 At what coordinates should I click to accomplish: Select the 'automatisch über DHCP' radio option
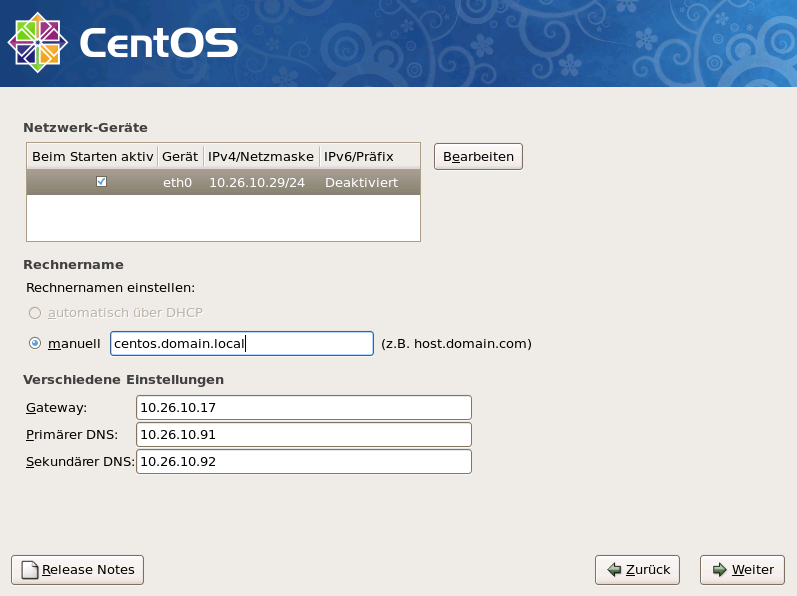tap(36, 312)
